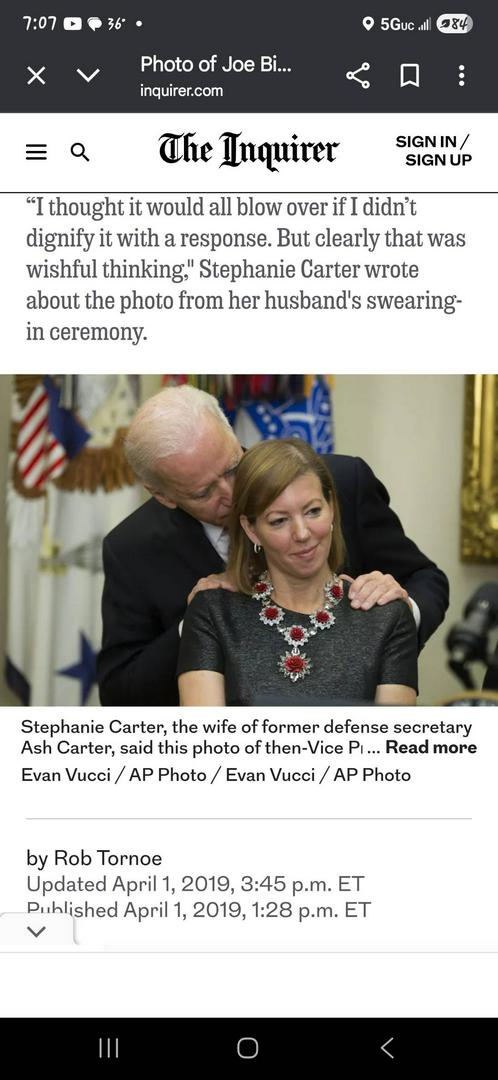Tap the Android back button
The image size is (498, 1080).
tap(387, 1048)
